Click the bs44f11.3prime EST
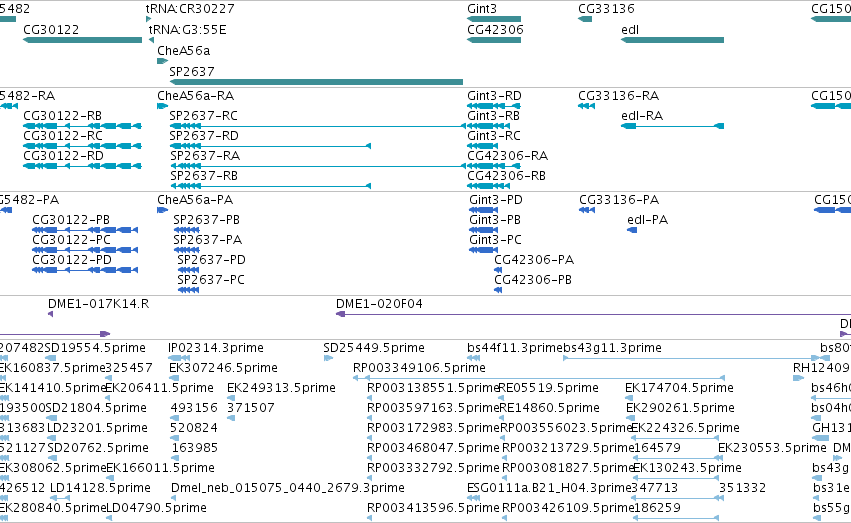The width and height of the screenshot is (851, 523). click(x=473, y=358)
